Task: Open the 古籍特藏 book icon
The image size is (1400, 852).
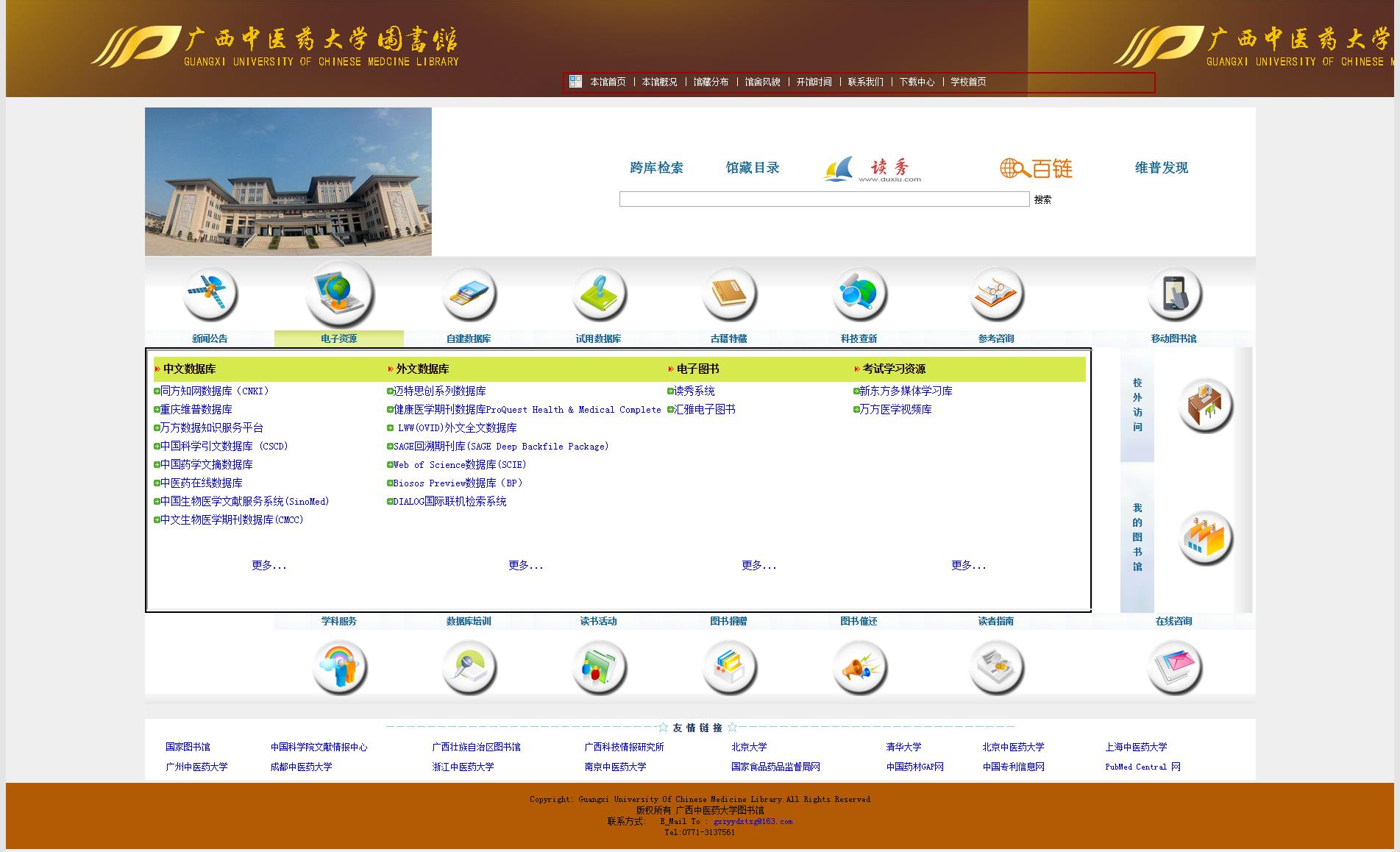Action: click(729, 293)
